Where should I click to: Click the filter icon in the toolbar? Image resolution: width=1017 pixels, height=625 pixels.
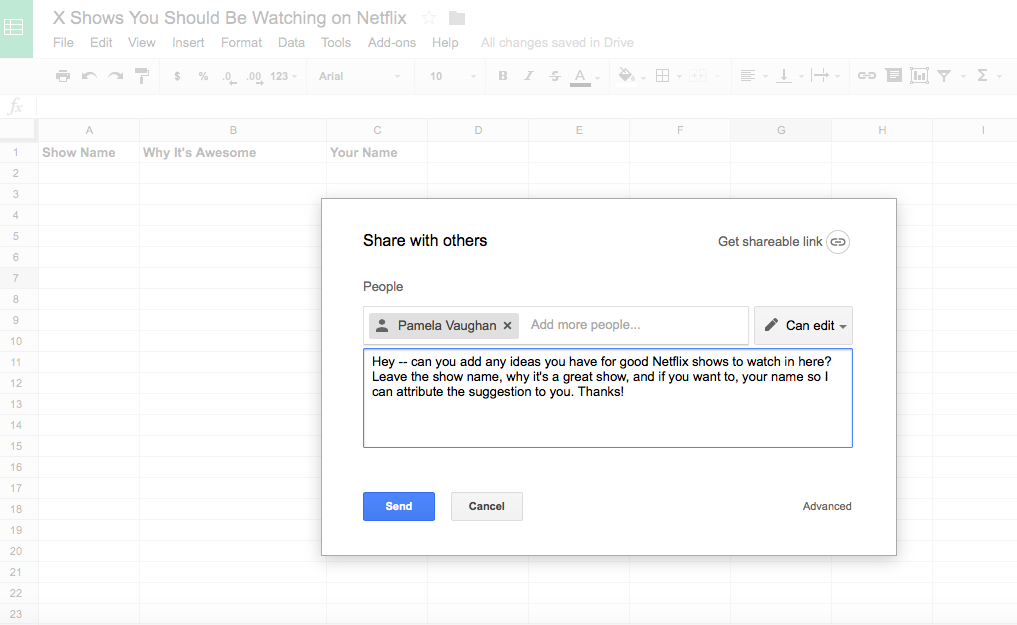pos(944,75)
